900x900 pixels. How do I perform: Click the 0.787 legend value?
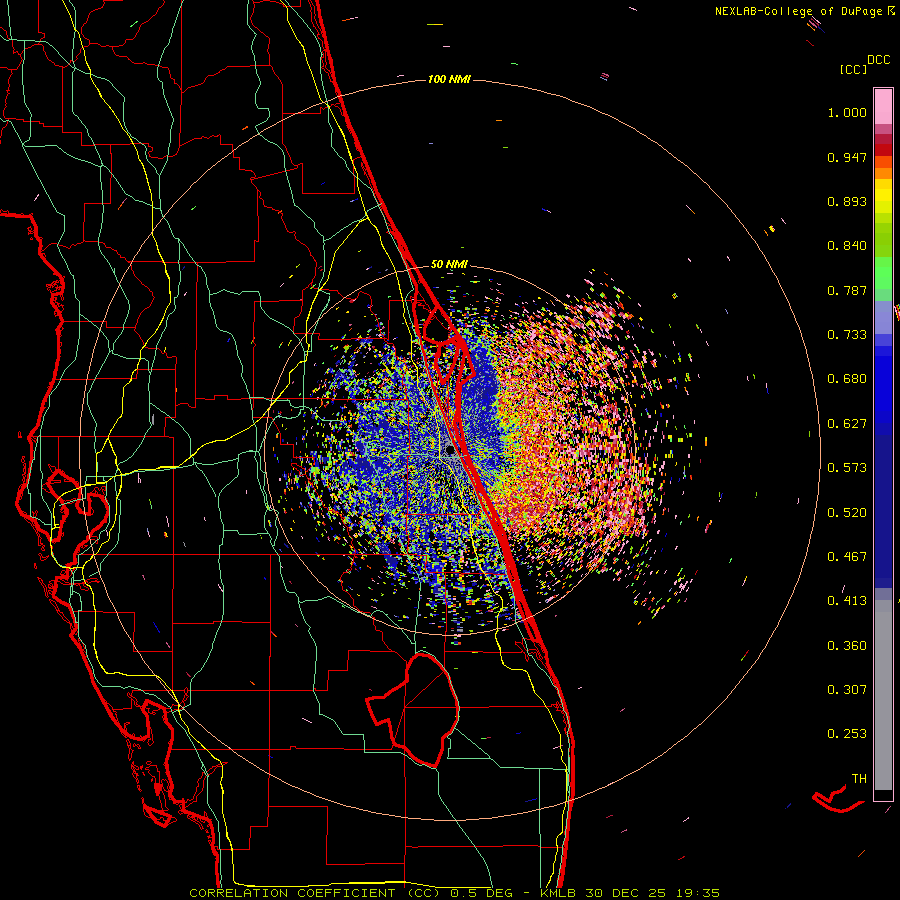pyautogui.click(x=847, y=290)
